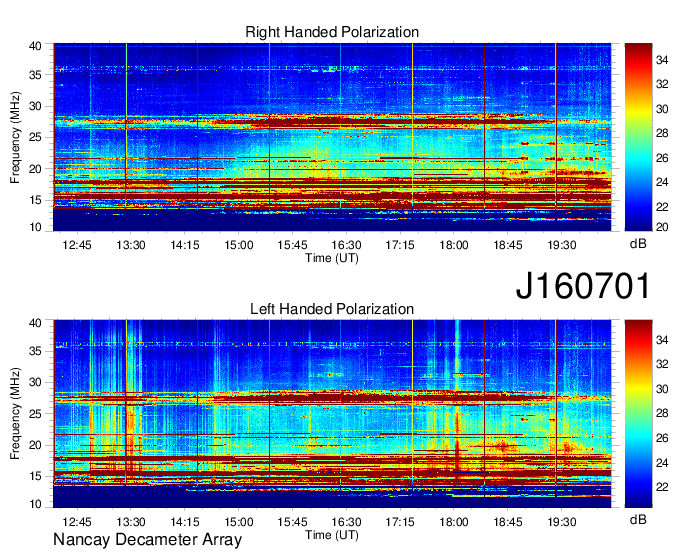Click Frequency (MHz) axis label of bottom plot
Viewport: 680px width, 552px height.
(x=15, y=414)
